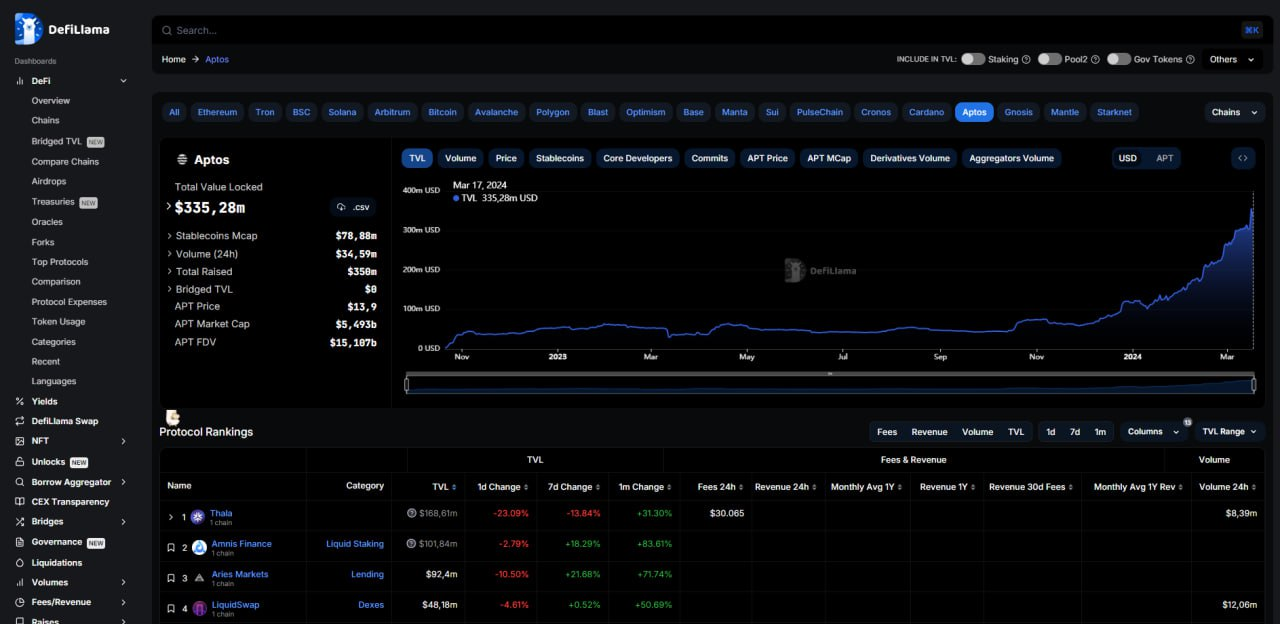
Task: Toggle Pool2 inclusion in TVL
Action: pyautogui.click(x=1049, y=59)
